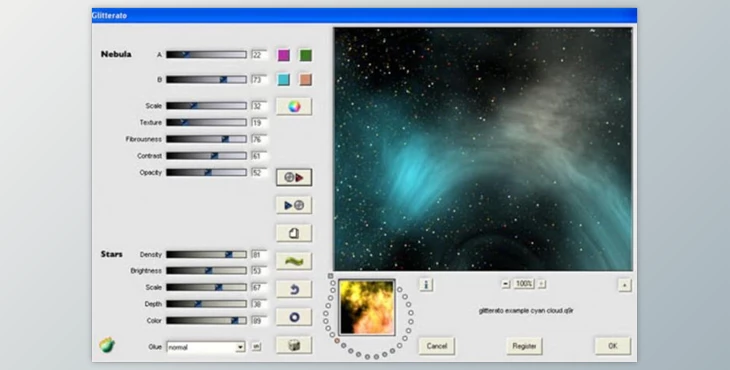The image size is (730, 370).
Task: Click the Nebula B value field showing 73
Action: coord(259,80)
